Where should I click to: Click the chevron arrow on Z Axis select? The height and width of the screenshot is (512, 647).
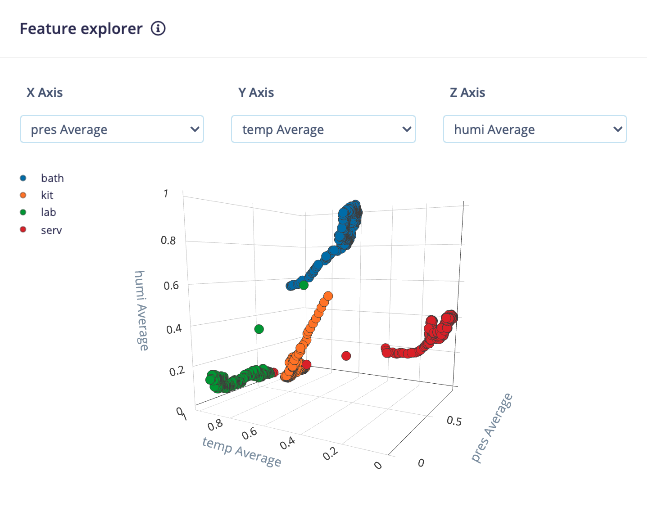tap(618, 129)
